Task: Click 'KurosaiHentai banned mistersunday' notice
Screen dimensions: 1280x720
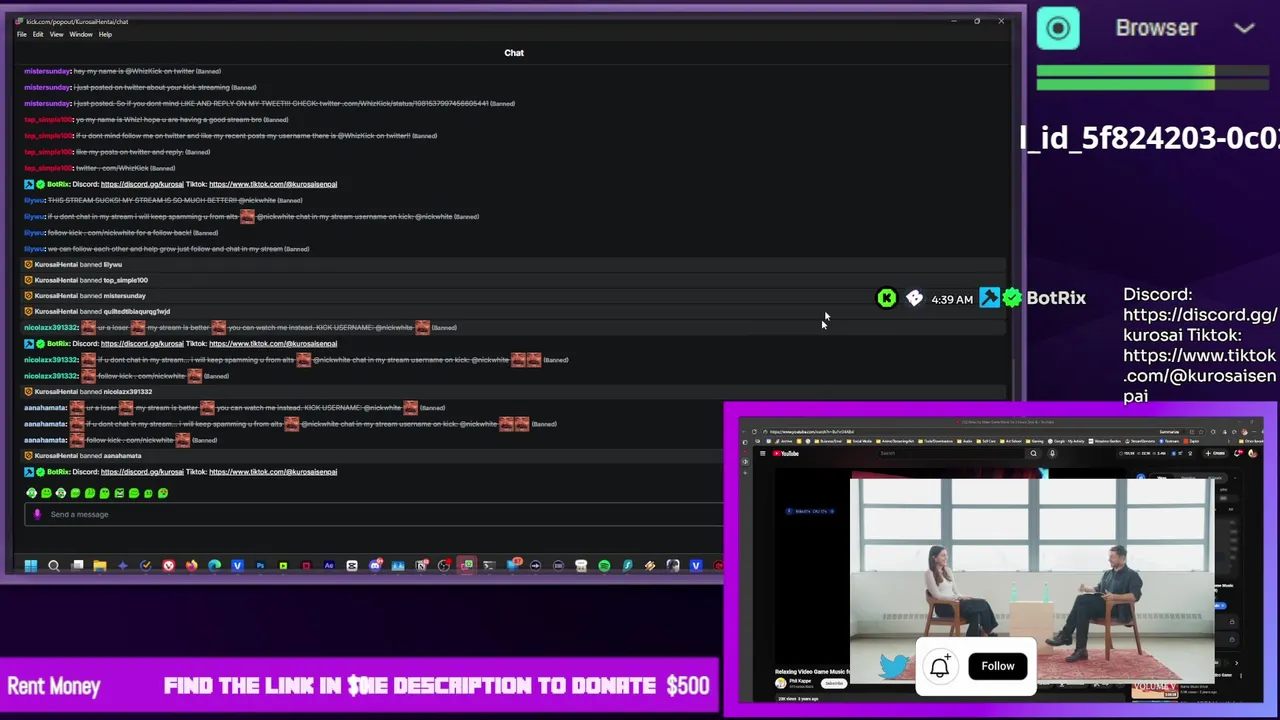Action: tap(515, 296)
